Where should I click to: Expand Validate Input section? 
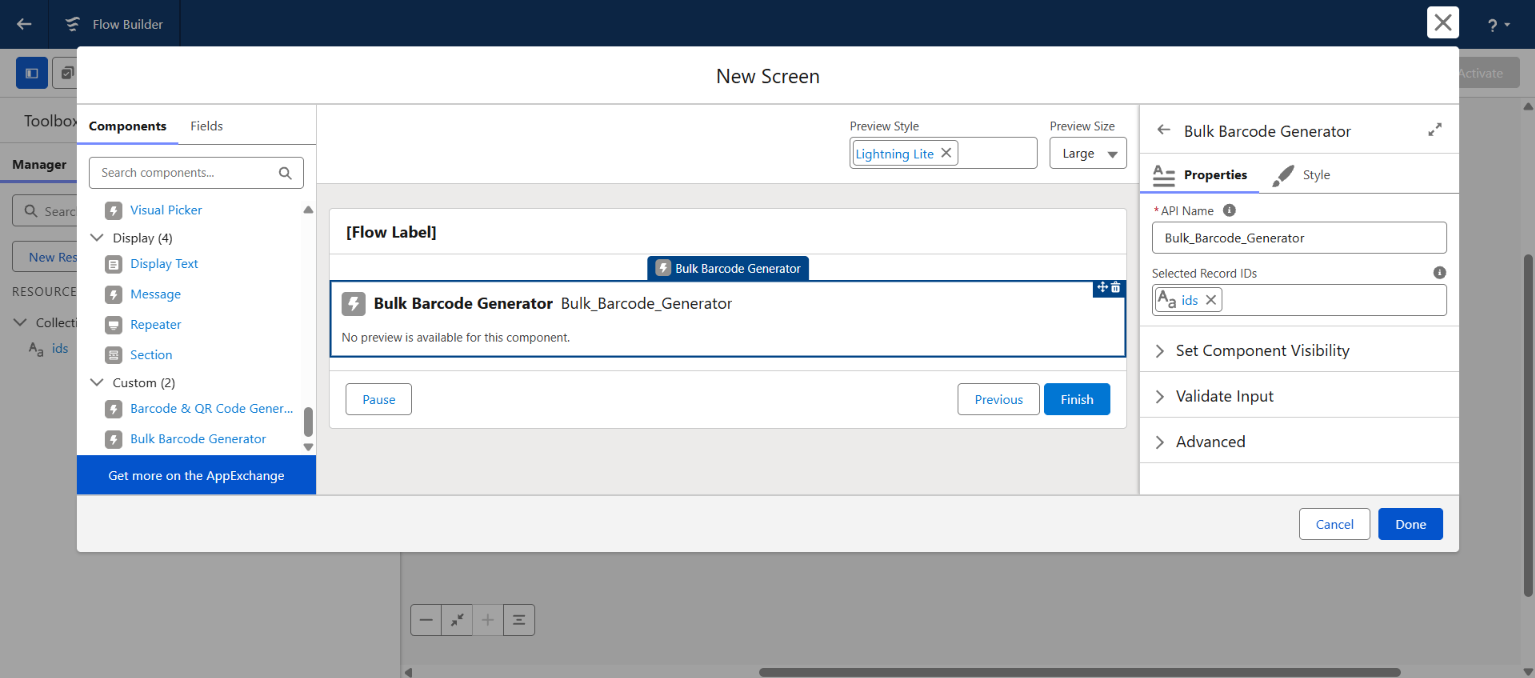[1299, 396]
